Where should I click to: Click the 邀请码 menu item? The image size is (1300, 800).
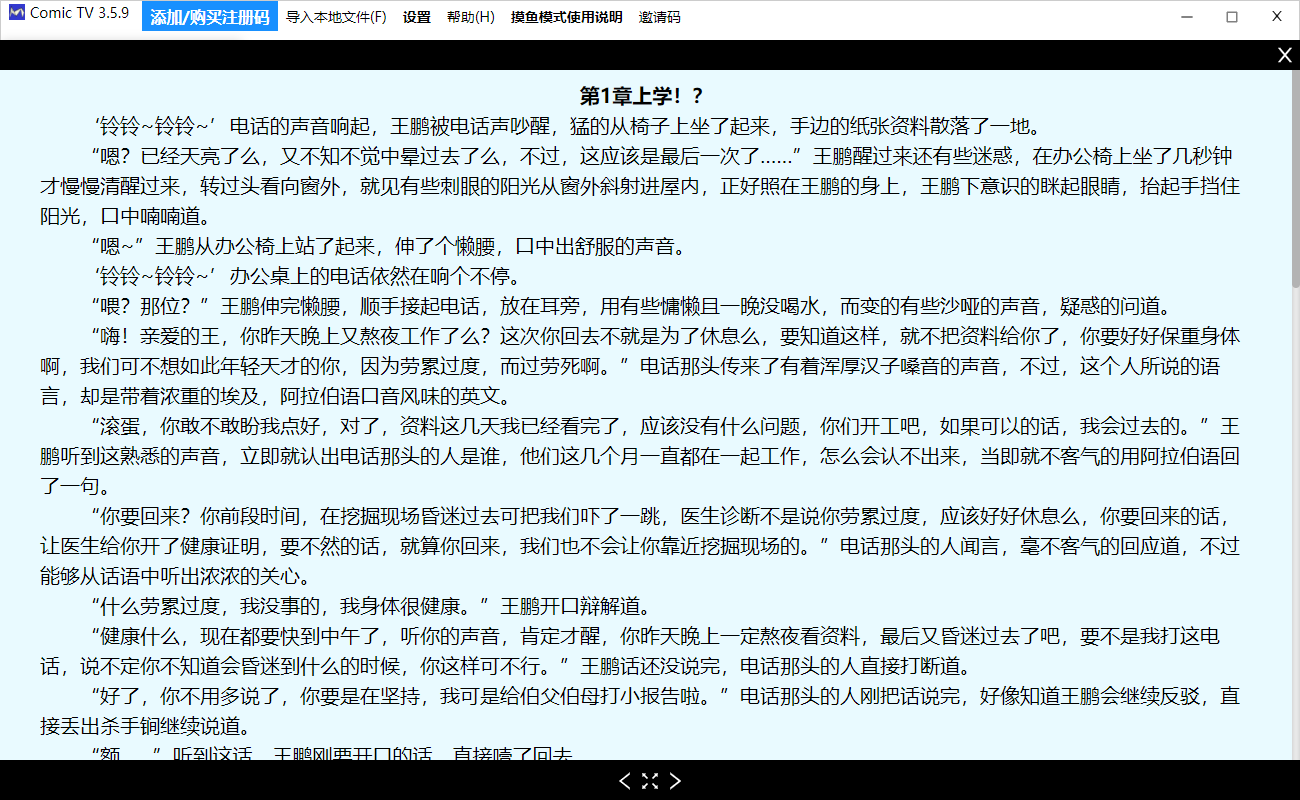660,17
